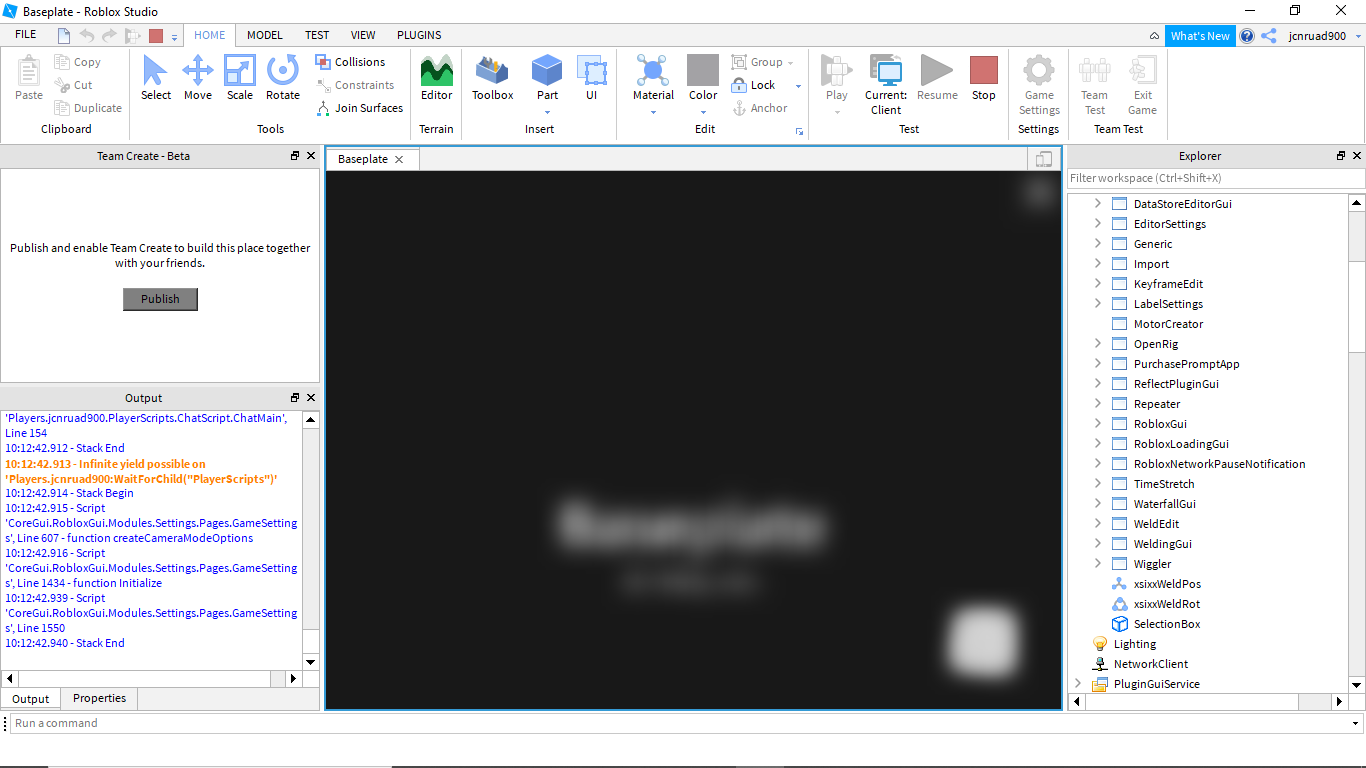Click the Cut command
1366x768 pixels.
pyautogui.click(x=74, y=85)
